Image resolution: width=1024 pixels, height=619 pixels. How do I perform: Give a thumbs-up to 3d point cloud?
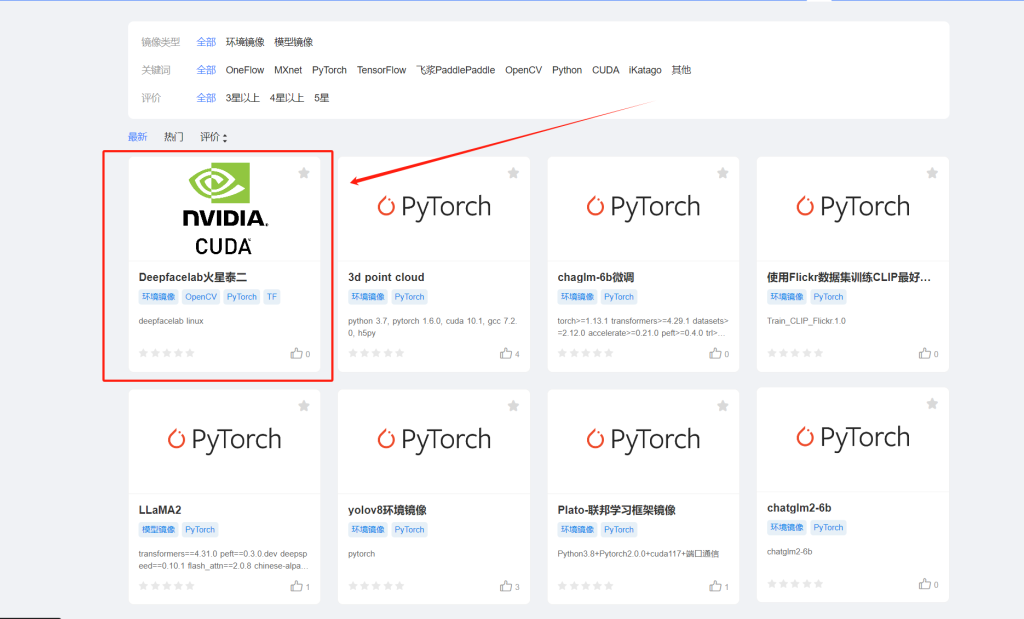pyautogui.click(x=506, y=353)
